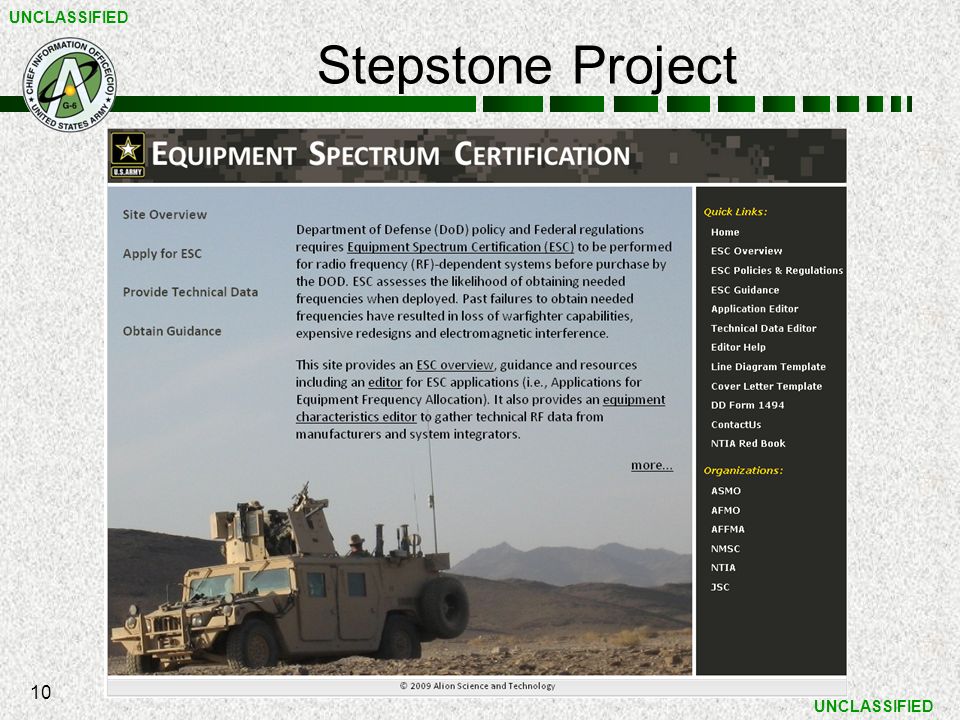The width and height of the screenshot is (960, 720).
Task: Follow the Equipment Spectrum Certification (ESC) link
Action: (x=460, y=247)
